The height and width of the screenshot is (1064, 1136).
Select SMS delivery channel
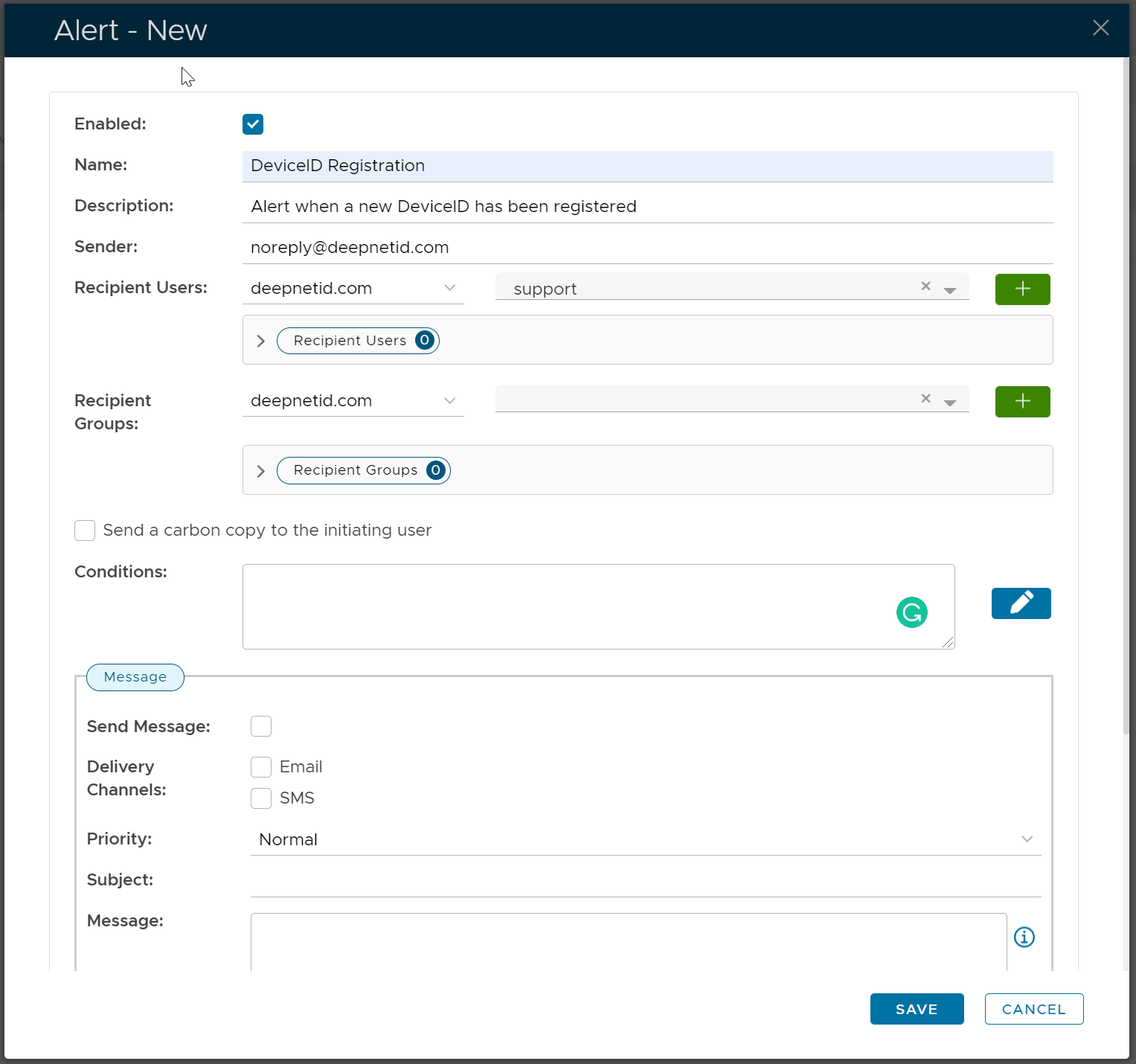tap(261, 798)
